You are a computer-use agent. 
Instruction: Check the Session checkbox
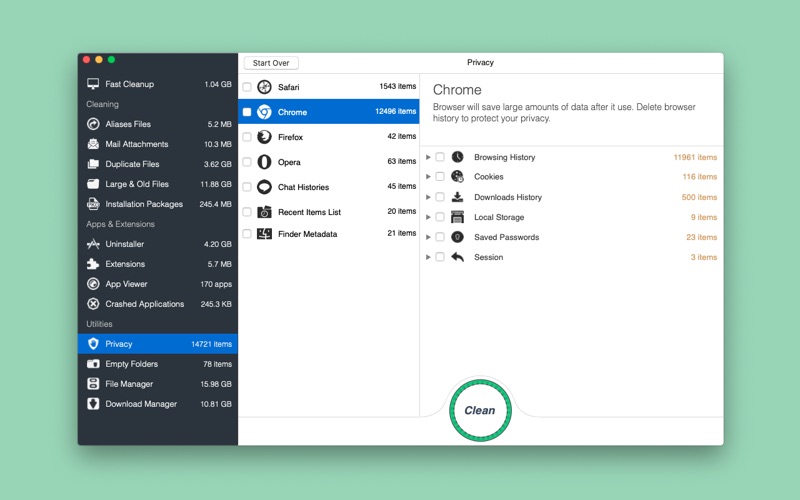pos(440,257)
